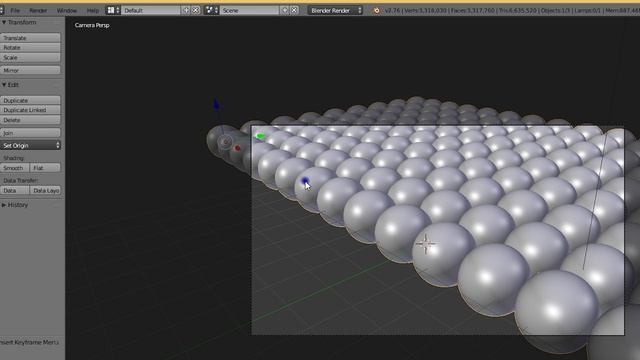Image resolution: width=640 pixels, height=360 pixels.
Task: Add a new screen layout with plus icon
Action: [x=186, y=10]
